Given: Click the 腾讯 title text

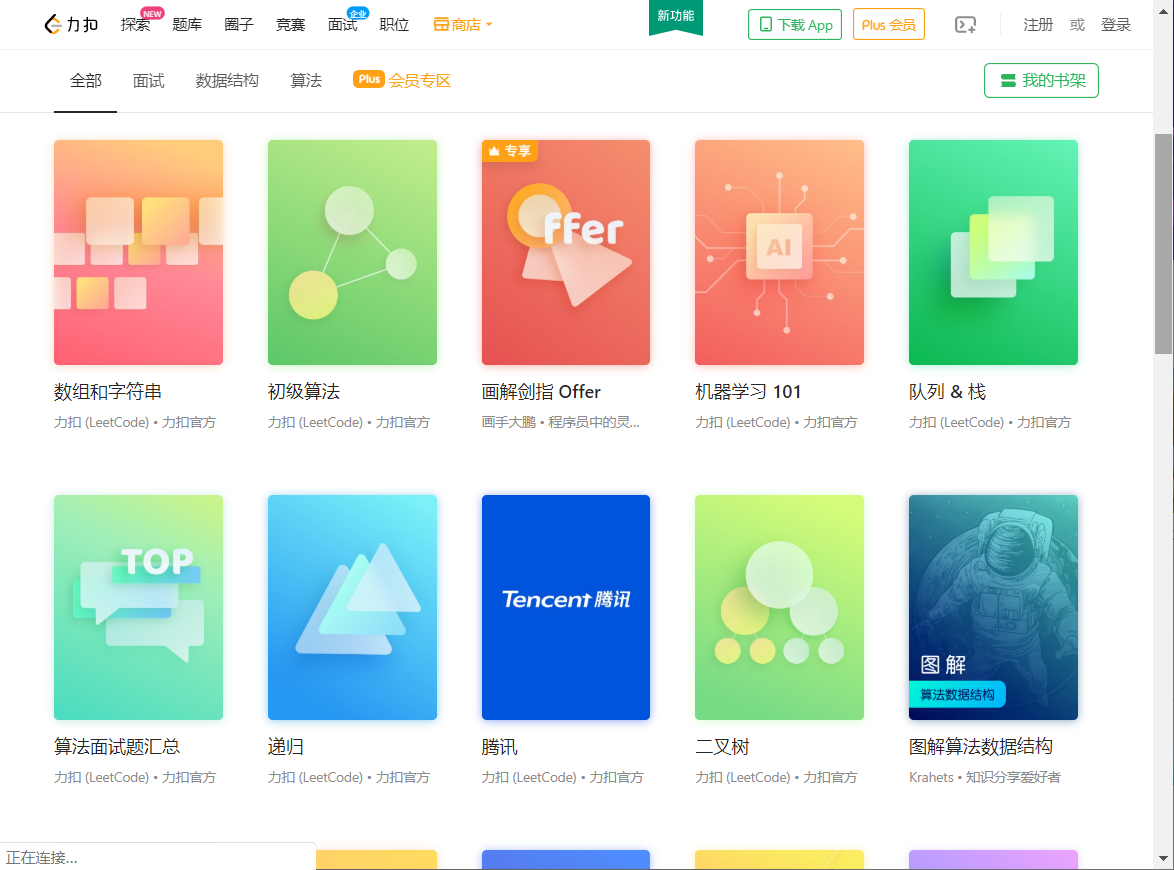Looking at the screenshot, I should [499, 746].
